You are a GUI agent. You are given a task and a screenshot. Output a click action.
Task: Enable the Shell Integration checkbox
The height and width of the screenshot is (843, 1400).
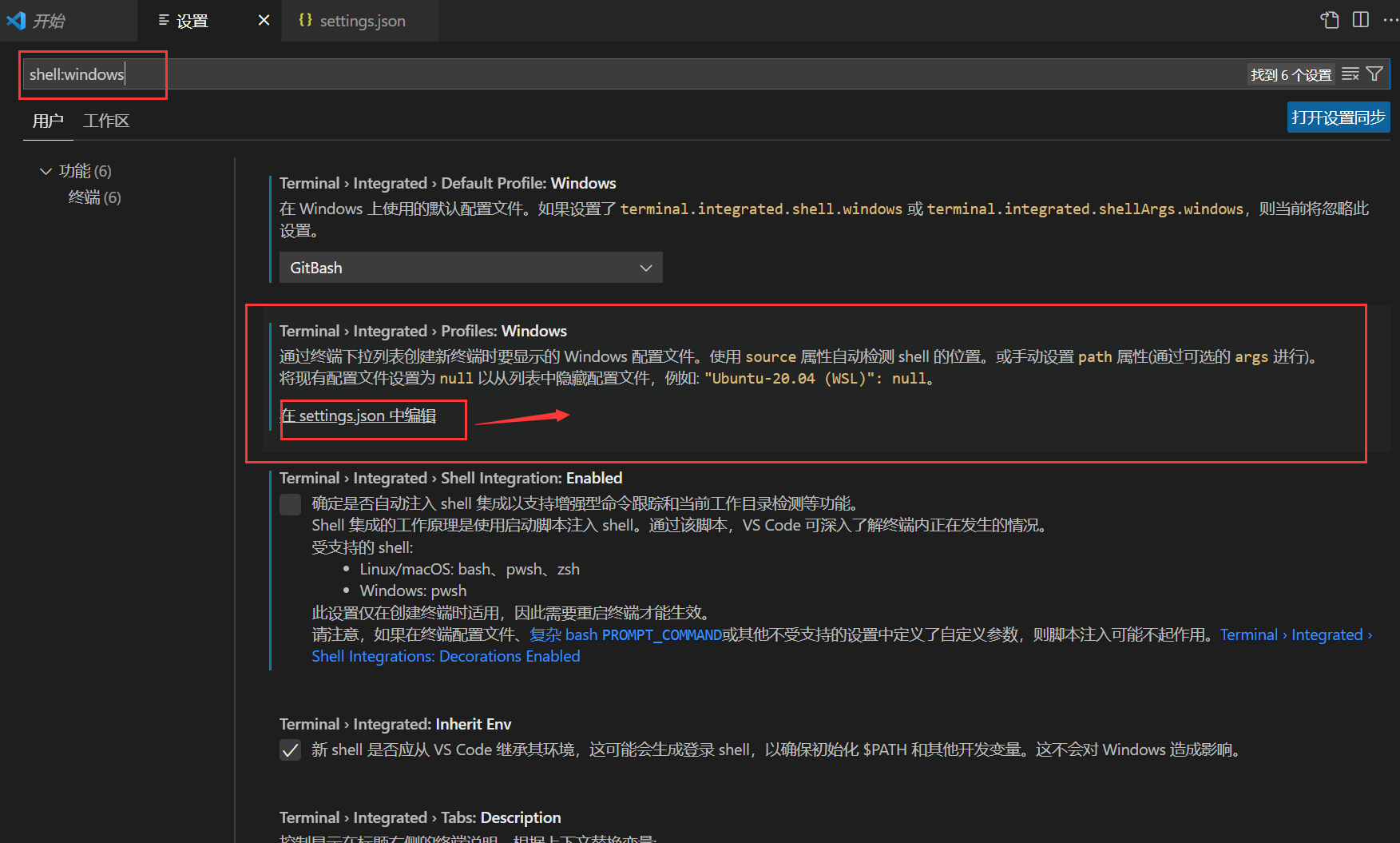coord(291,504)
